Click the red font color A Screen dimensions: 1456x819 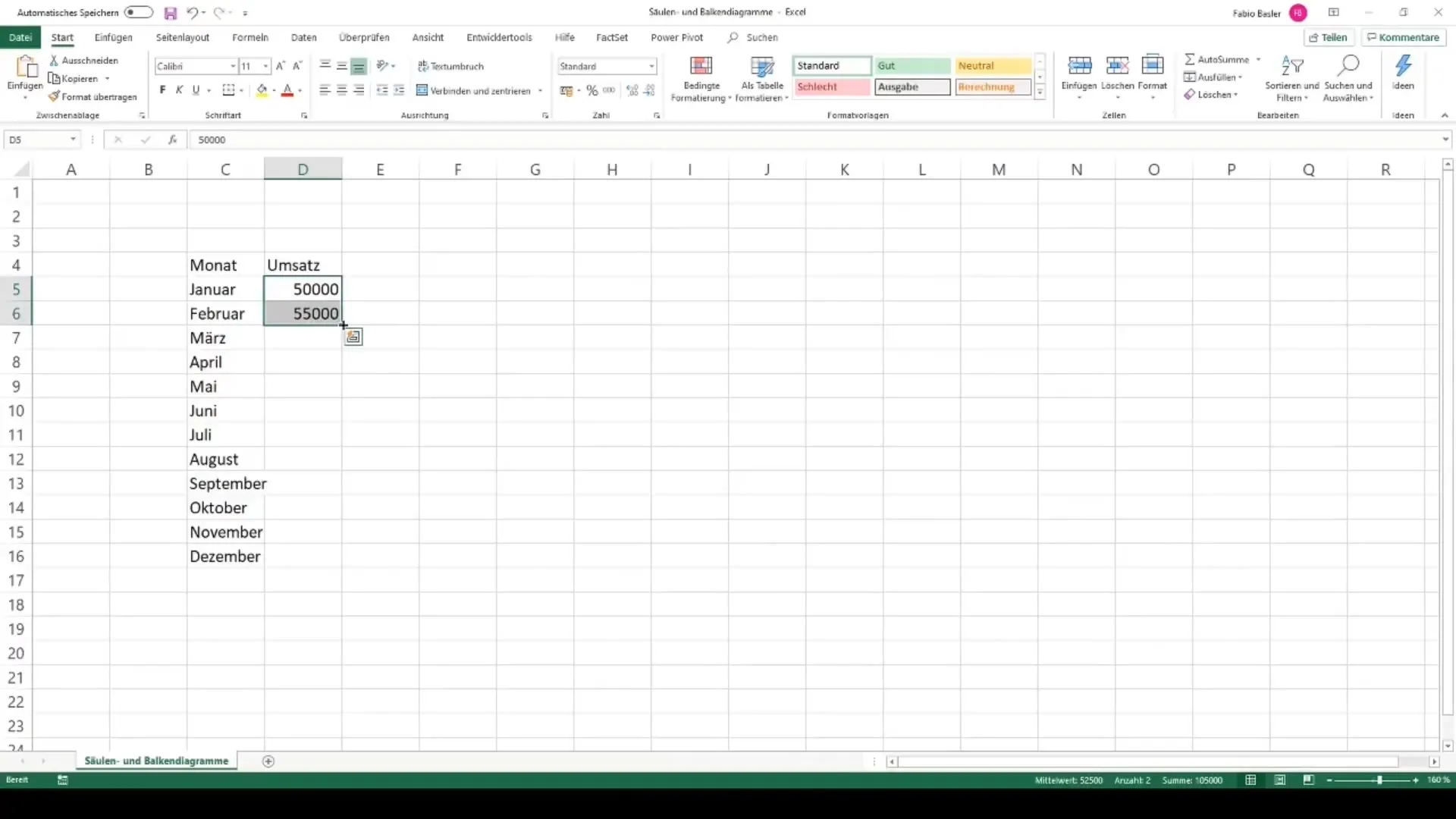(x=287, y=90)
